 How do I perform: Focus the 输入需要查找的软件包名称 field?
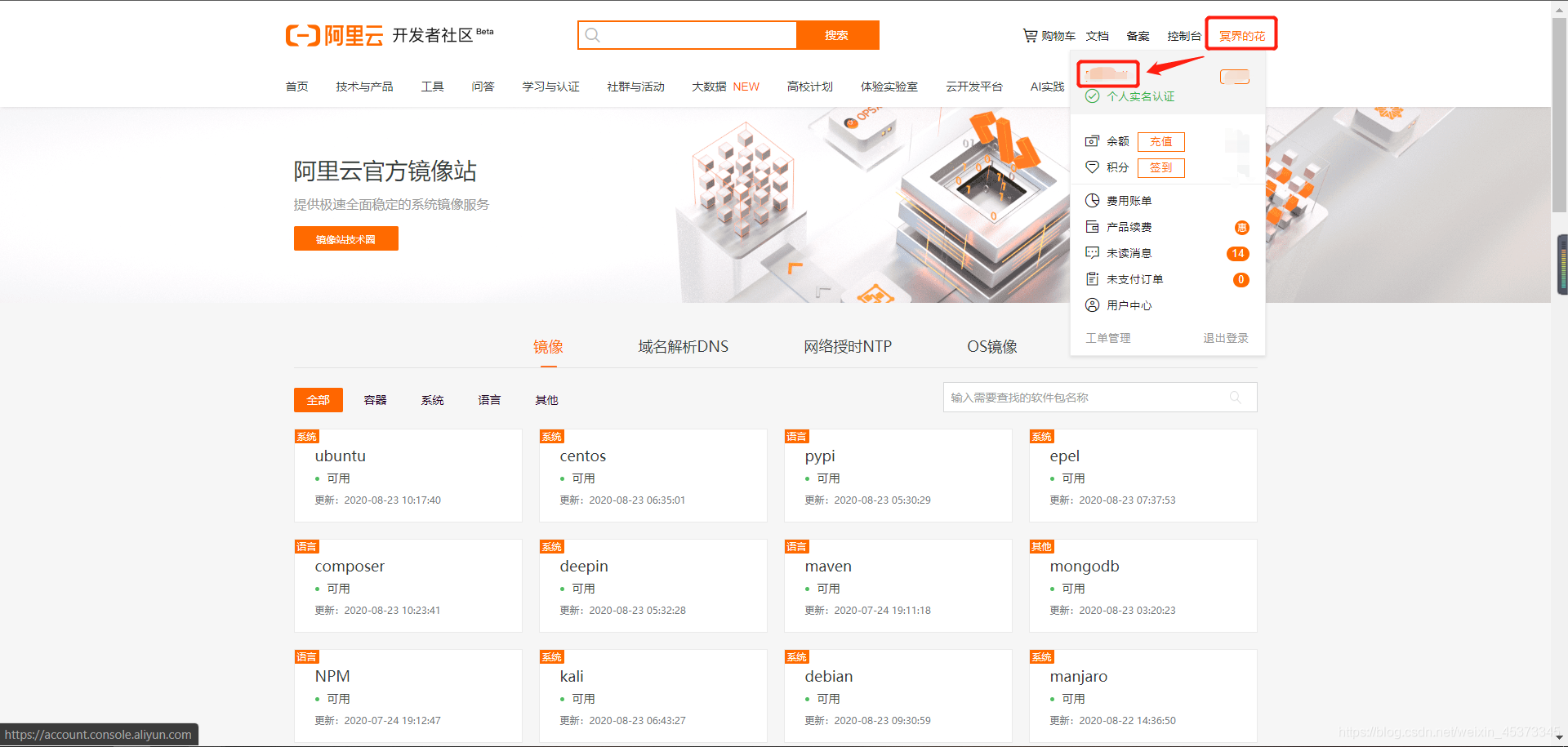pos(1100,398)
